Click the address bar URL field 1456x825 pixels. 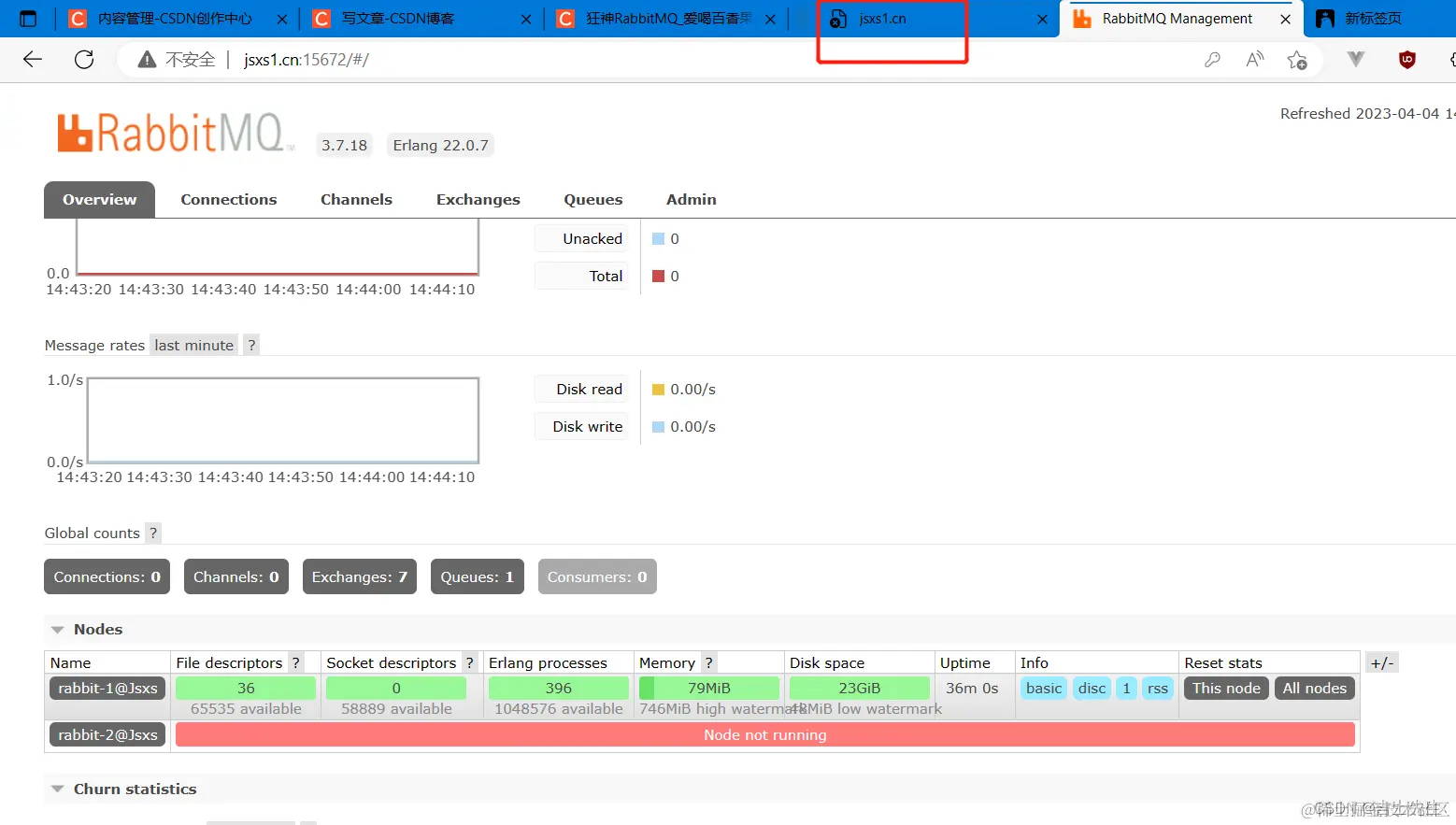coord(654,60)
